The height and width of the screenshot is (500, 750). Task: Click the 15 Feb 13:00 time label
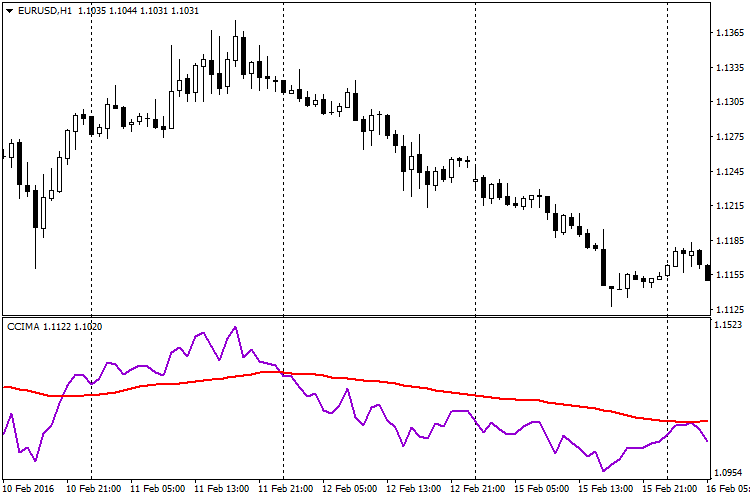coord(605,489)
